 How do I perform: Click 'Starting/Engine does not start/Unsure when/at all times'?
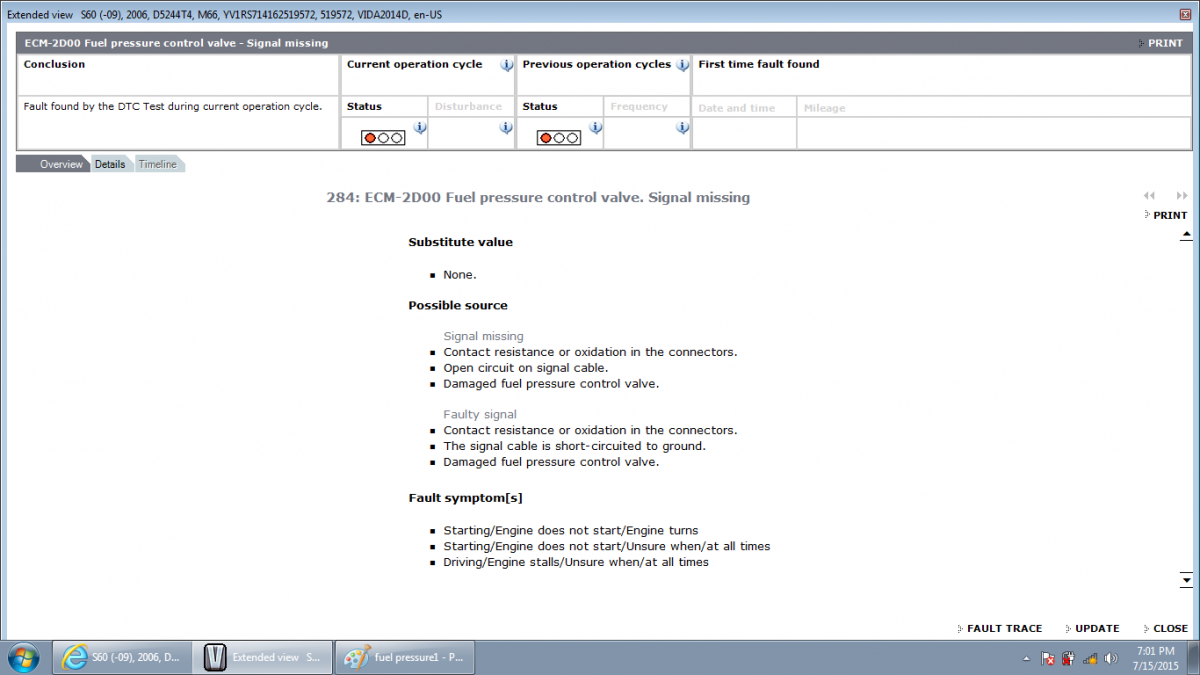pos(607,546)
